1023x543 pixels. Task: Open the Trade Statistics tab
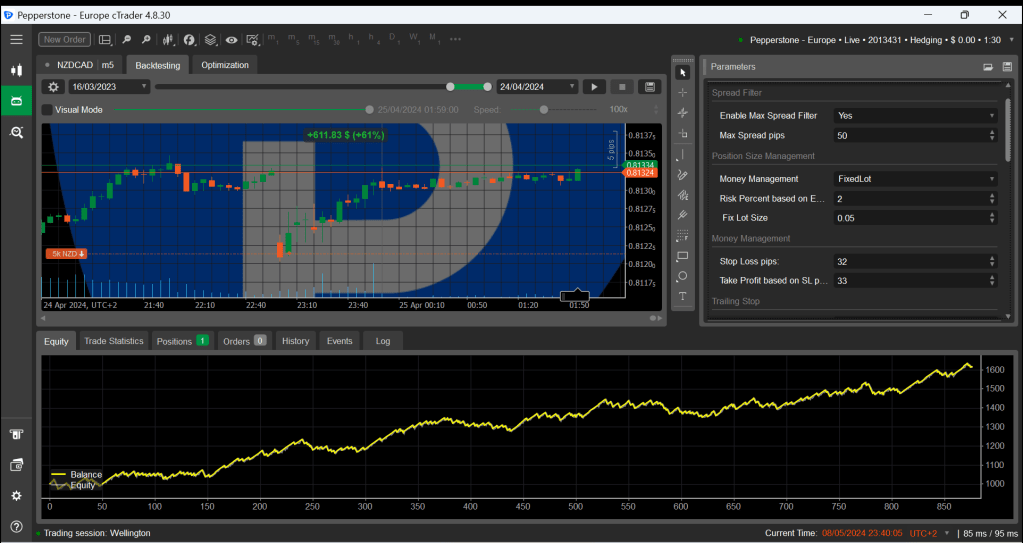pyautogui.click(x=113, y=341)
